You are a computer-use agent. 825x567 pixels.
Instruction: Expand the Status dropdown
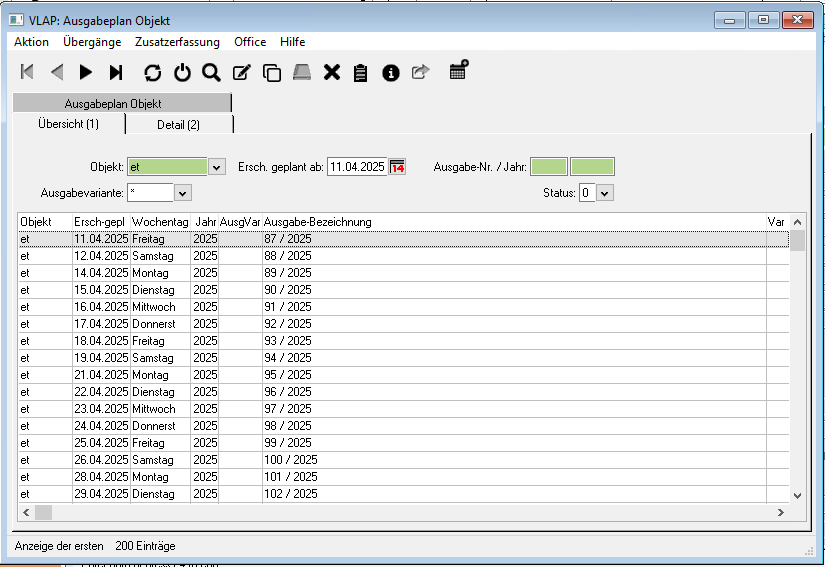(604, 192)
